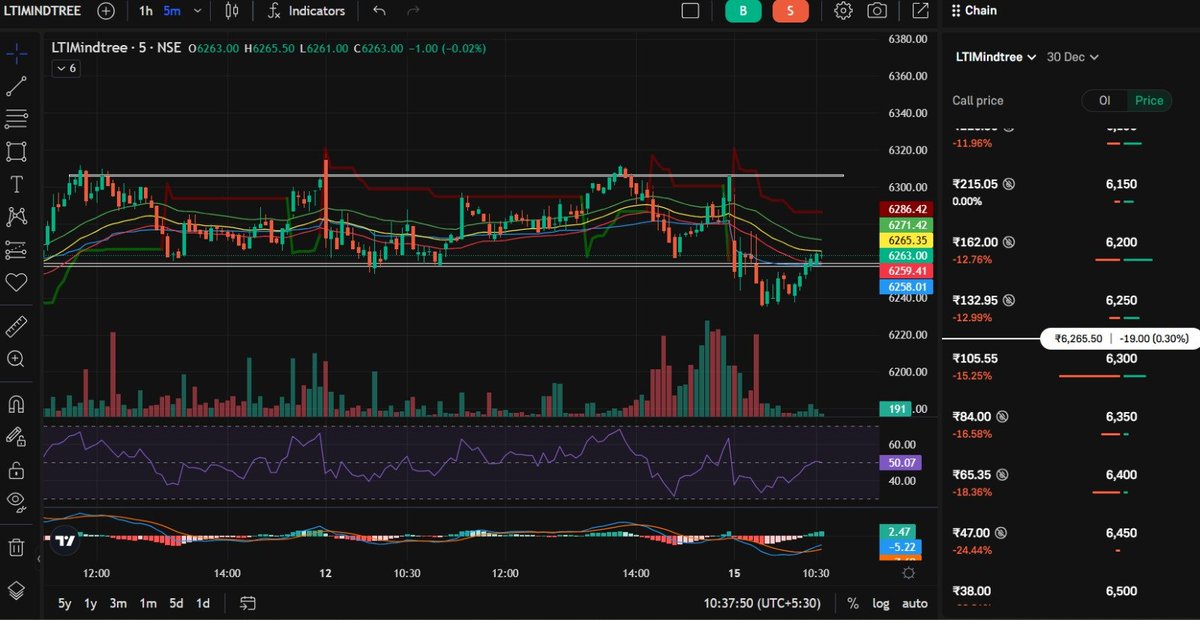Open the Chain panel header

coord(973,11)
